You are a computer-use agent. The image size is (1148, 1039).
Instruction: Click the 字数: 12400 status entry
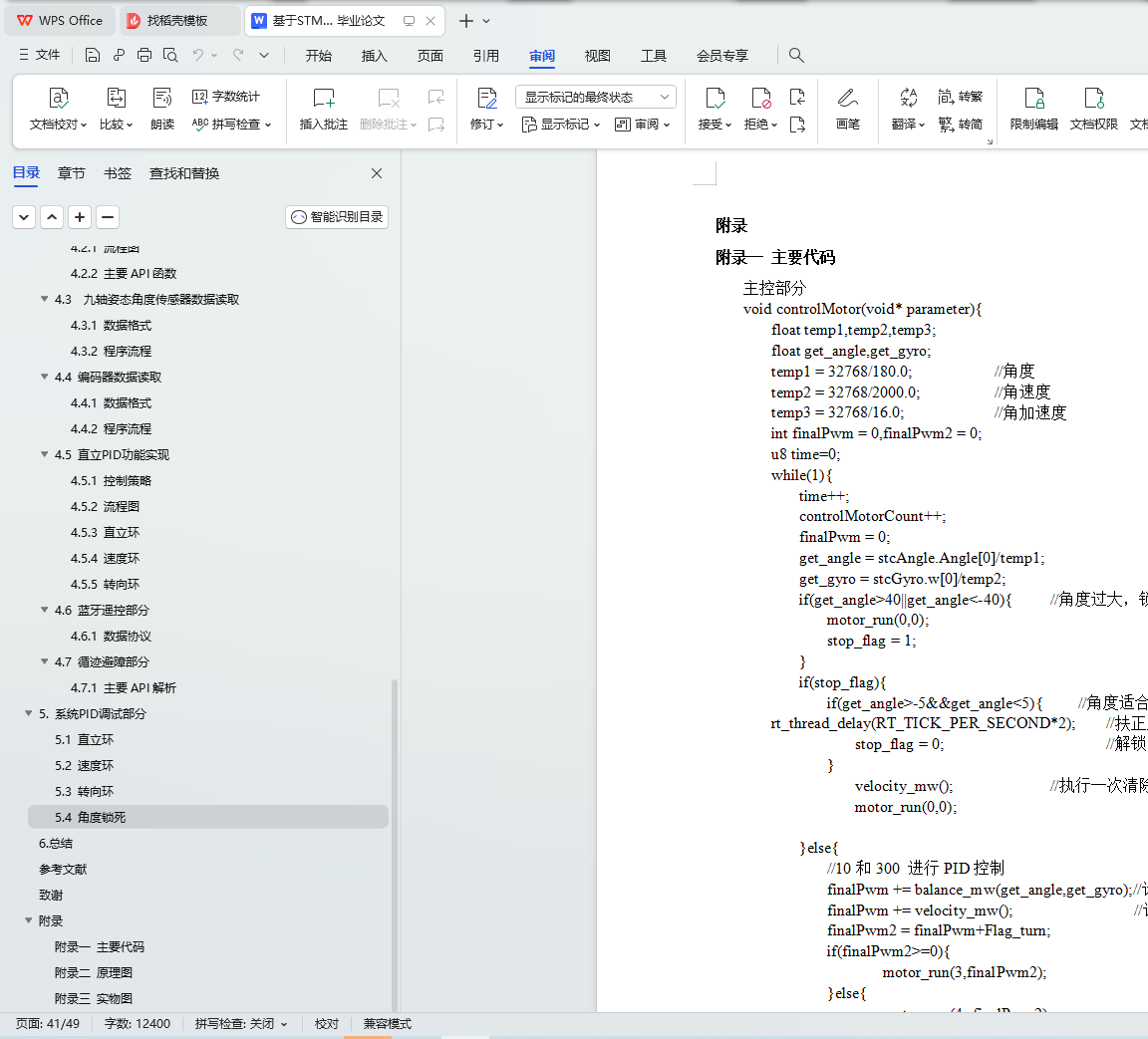click(x=137, y=1024)
